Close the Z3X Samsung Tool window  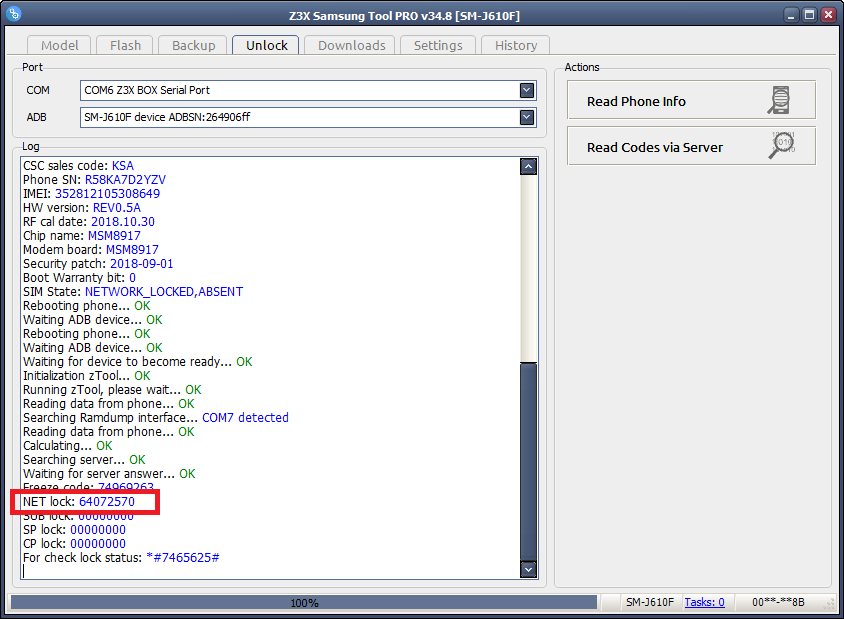coord(828,15)
